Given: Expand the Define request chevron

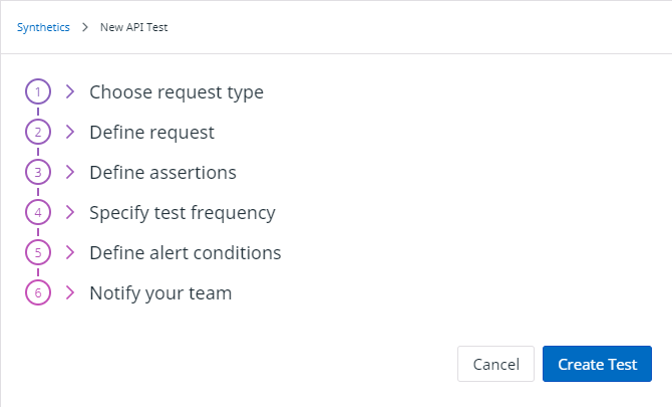Looking at the screenshot, I should (70, 132).
